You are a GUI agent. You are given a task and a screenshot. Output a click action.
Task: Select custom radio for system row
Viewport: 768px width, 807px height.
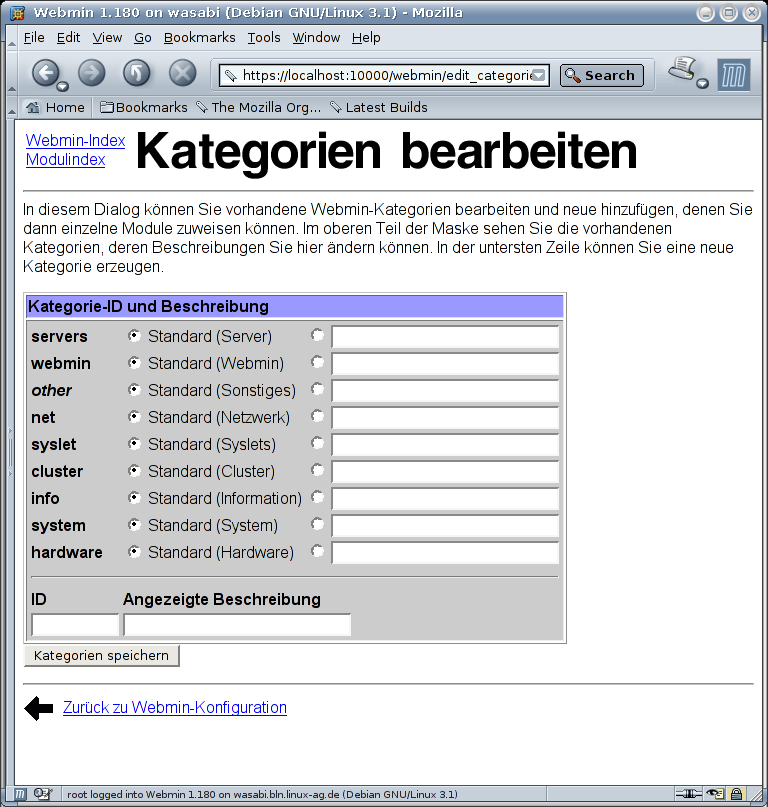pos(318,524)
